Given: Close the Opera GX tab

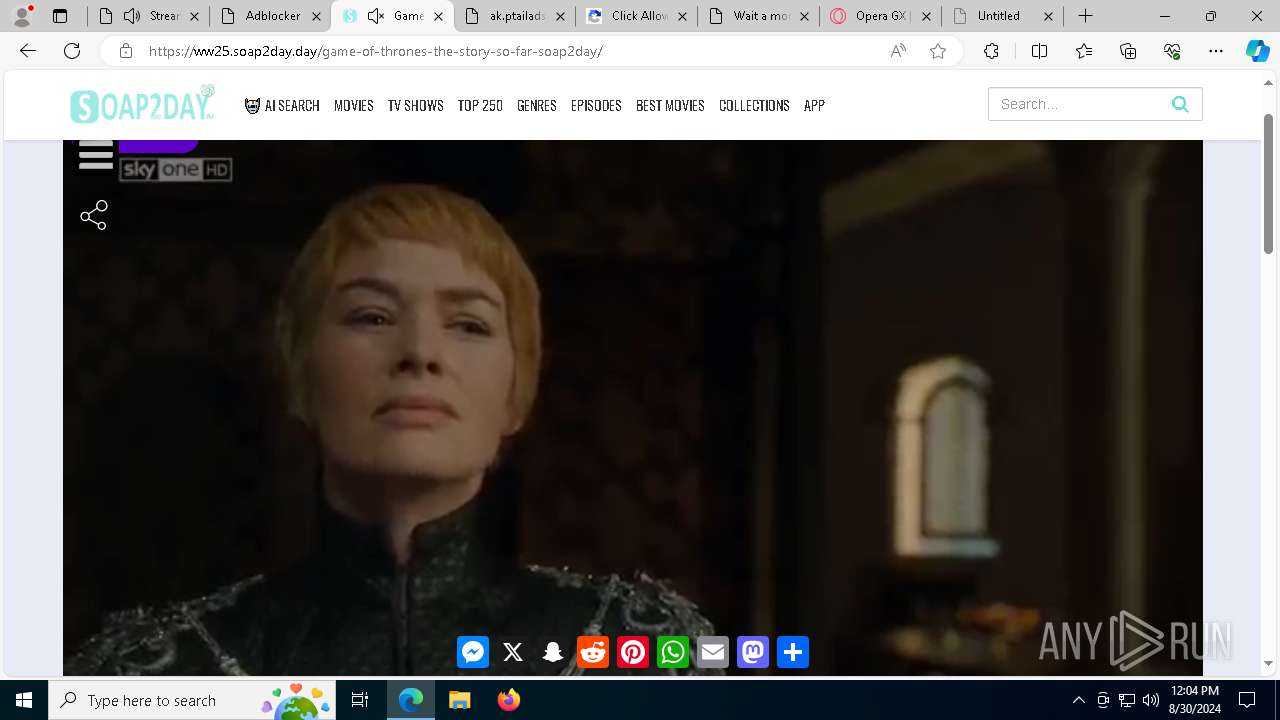Looking at the screenshot, I should pyautogui.click(x=926, y=16).
